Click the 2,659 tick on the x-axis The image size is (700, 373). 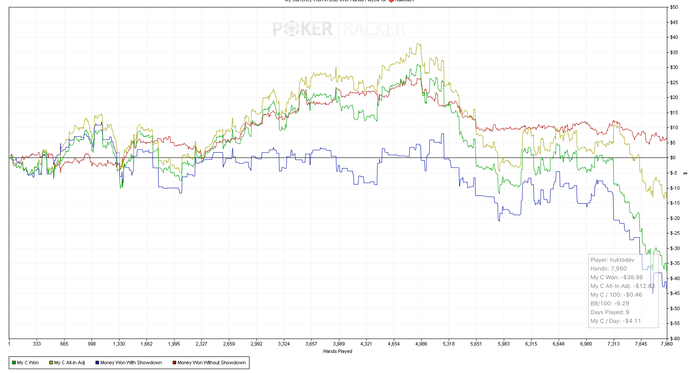click(x=229, y=344)
